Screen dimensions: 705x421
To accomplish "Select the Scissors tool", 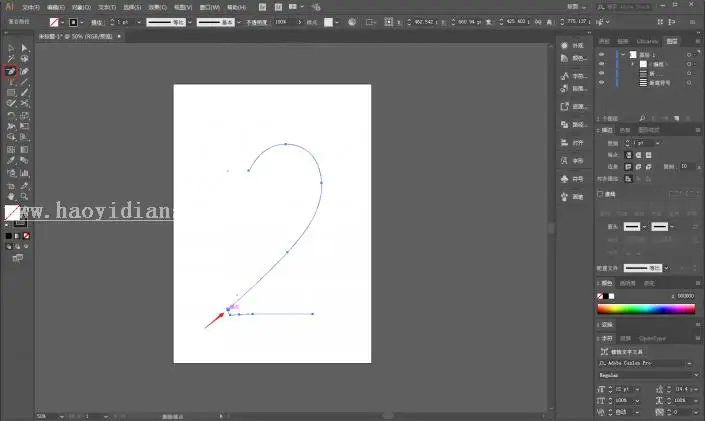I will (x=24, y=103).
